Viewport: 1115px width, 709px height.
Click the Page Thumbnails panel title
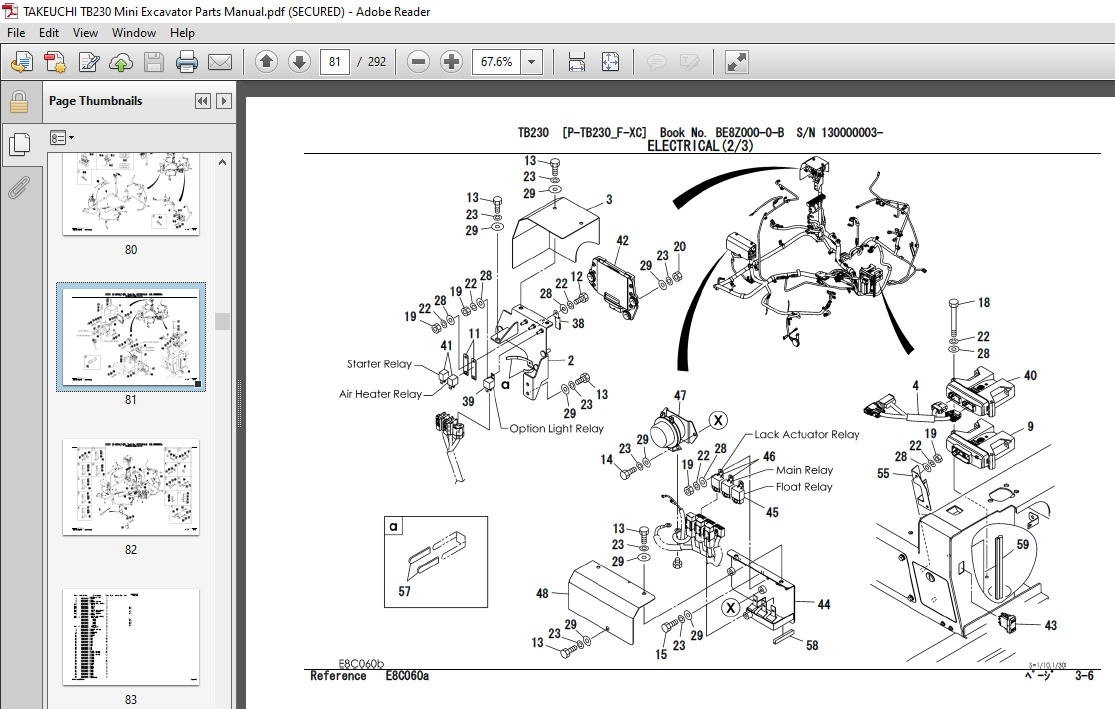(95, 101)
